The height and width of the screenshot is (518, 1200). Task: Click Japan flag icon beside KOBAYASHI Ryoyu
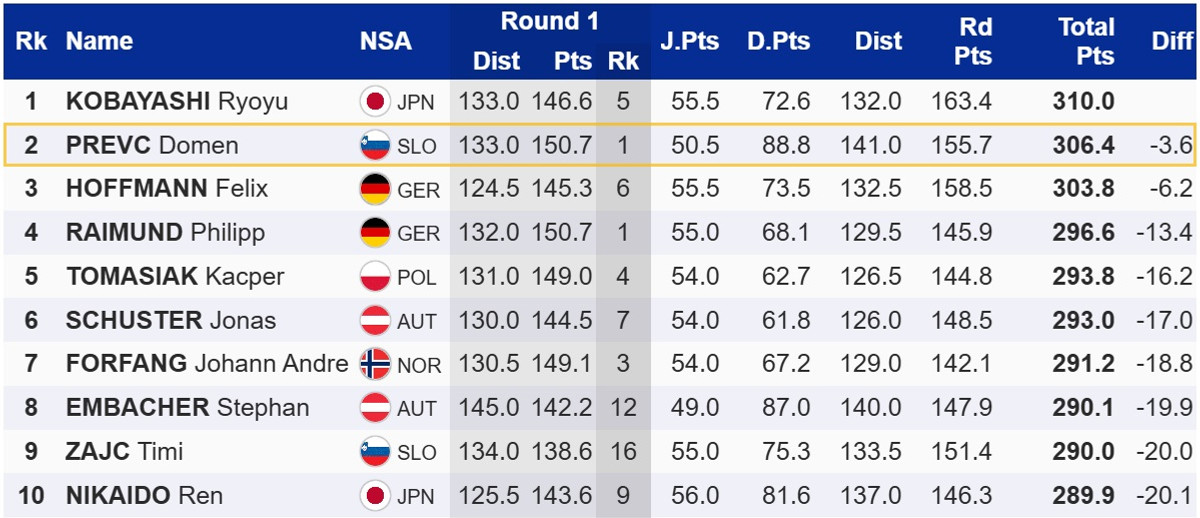(375, 101)
